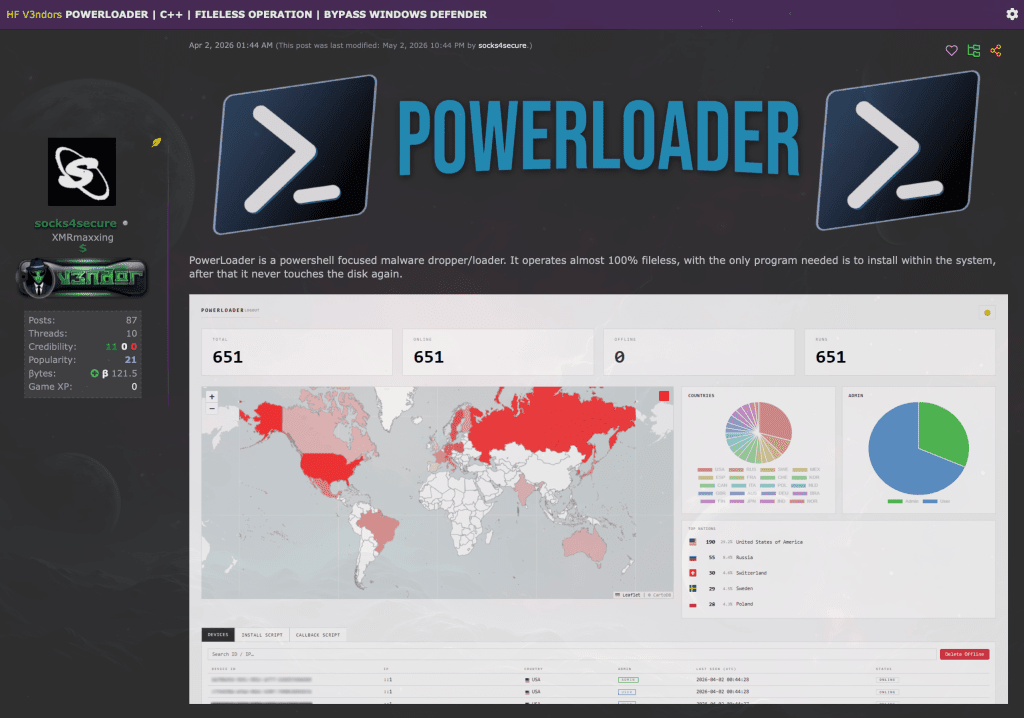The width and height of the screenshot is (1024, 718).
Task: Click the v3nd0r rank badge
Action: pos(82,278)
